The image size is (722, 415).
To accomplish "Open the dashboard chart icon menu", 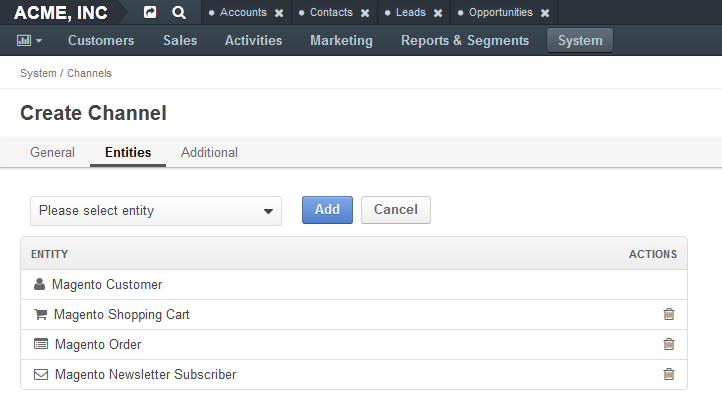I will pos(29,41).
